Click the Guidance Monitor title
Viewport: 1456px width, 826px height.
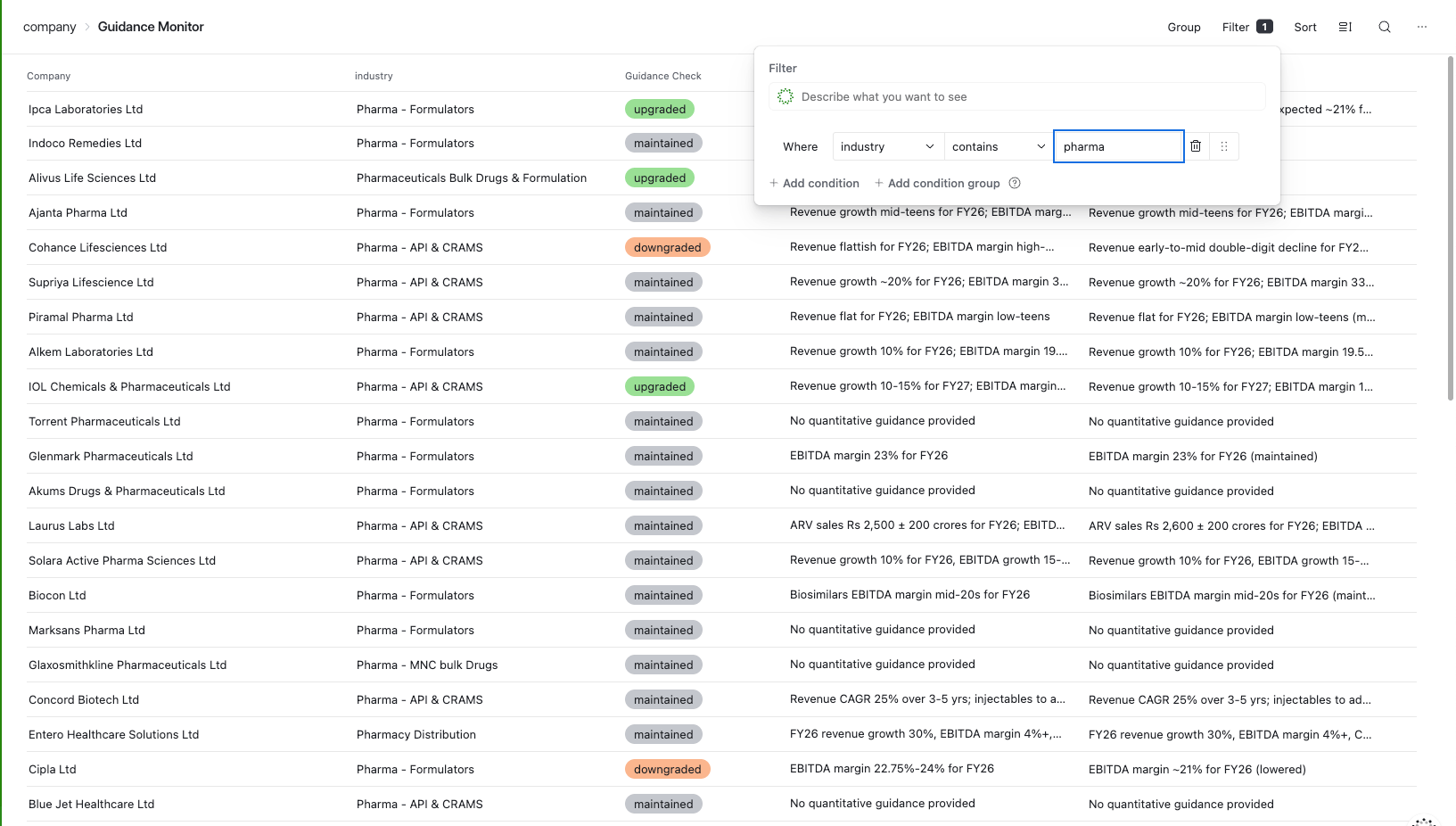point(151,27)
